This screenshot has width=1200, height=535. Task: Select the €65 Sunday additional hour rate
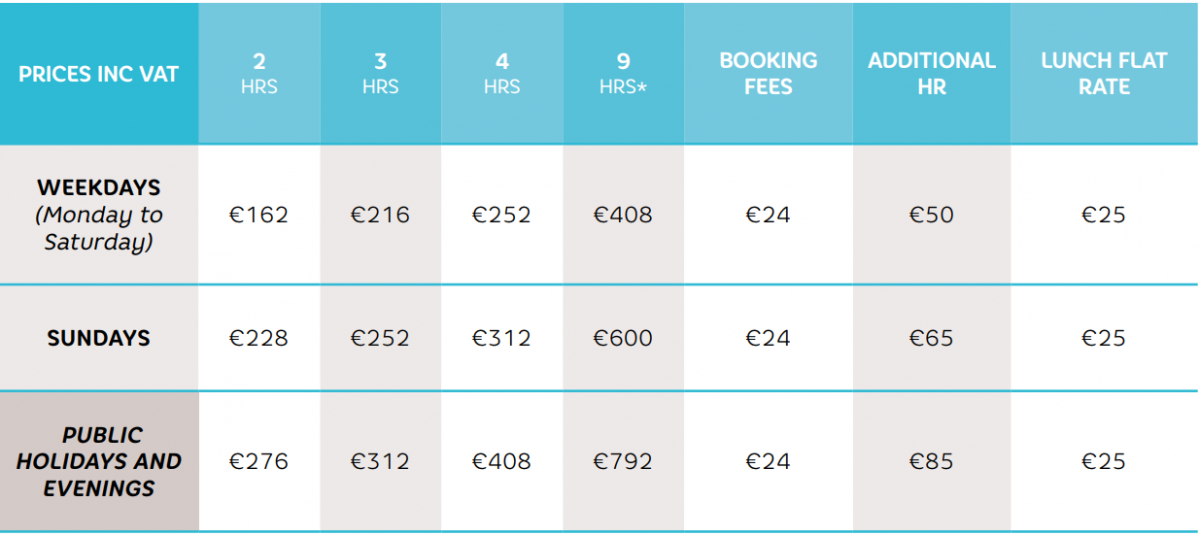(931, 338)
